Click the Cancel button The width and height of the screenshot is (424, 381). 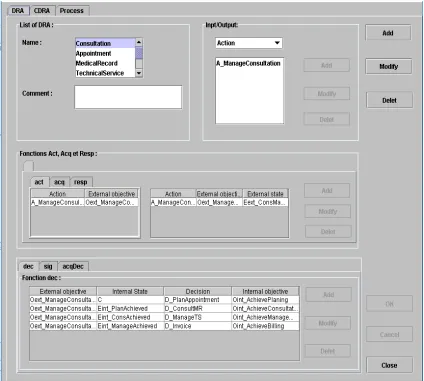389,334
